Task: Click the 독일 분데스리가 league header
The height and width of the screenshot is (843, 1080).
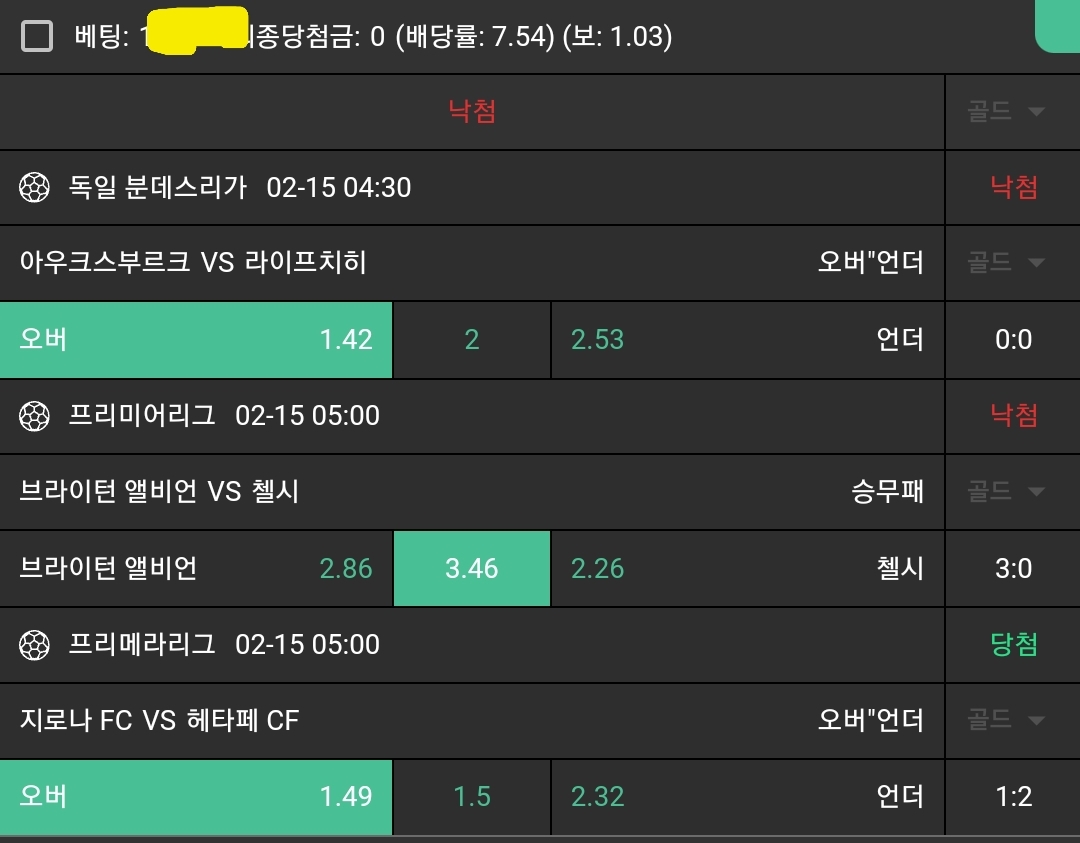Action: (x=158, y=187)
